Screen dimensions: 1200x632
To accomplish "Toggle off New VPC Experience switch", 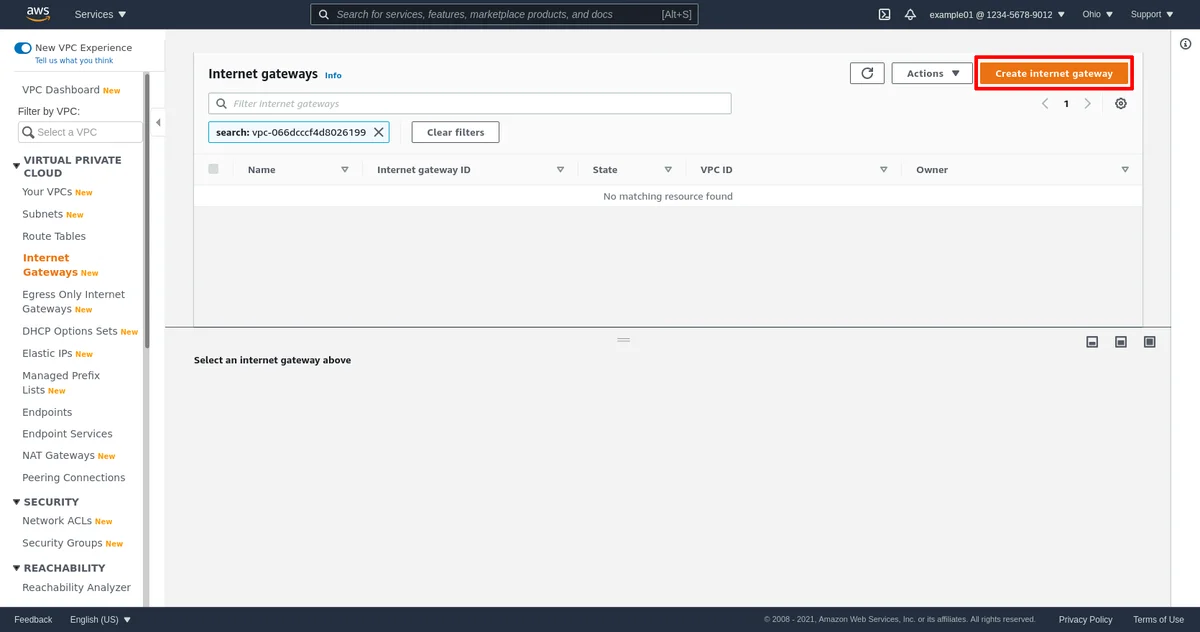I will point(22,48).
